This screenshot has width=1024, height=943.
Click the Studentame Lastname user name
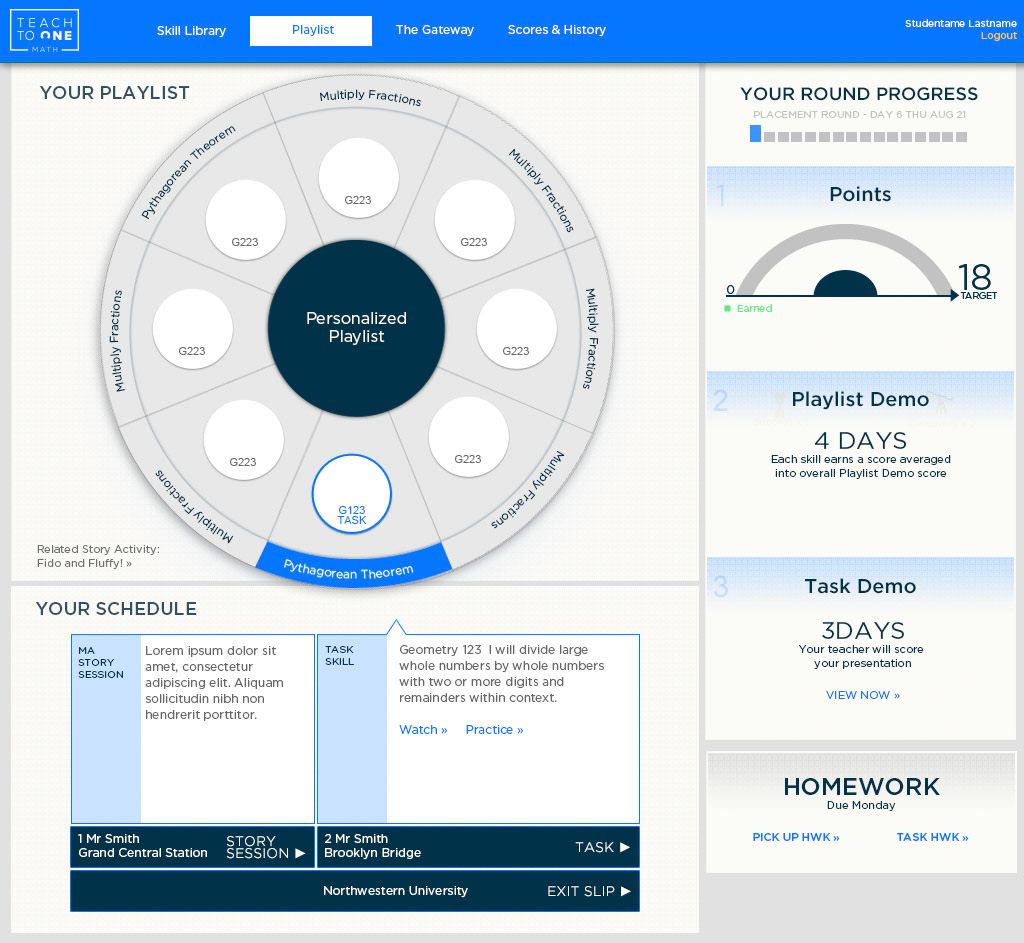tap(960, 24)
